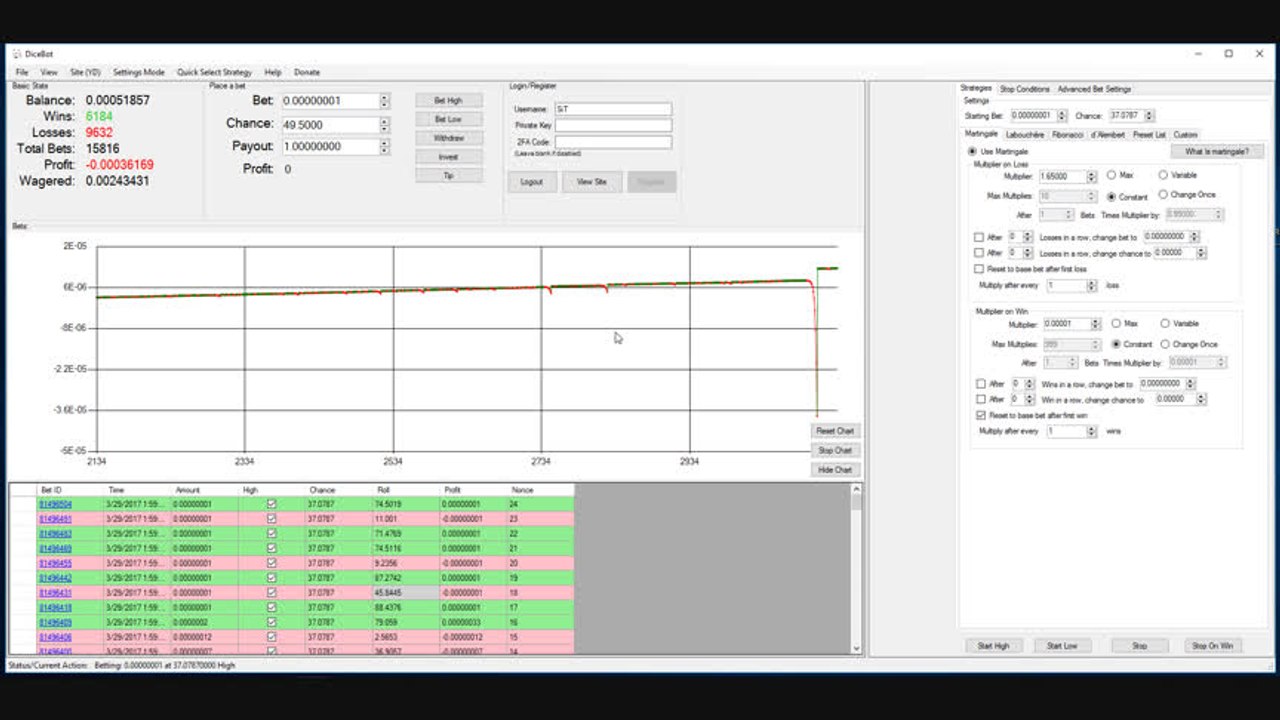1280x720 pixels.
Task: Open the File menu
Action: pos(21,72)
